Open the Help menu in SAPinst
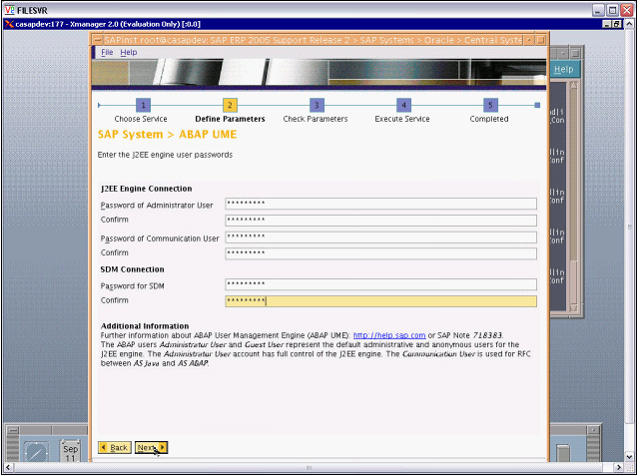Screen dimensions: 638x476 coord(129,52)
